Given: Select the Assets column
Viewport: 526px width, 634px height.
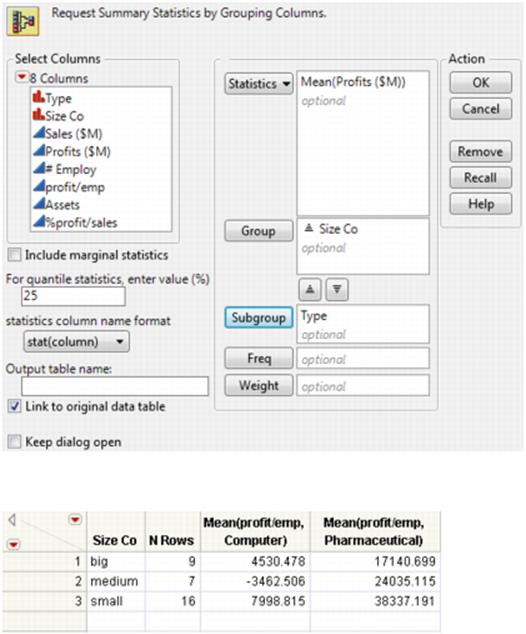Looking at the screenshot, I should click(x=62, y=205).
